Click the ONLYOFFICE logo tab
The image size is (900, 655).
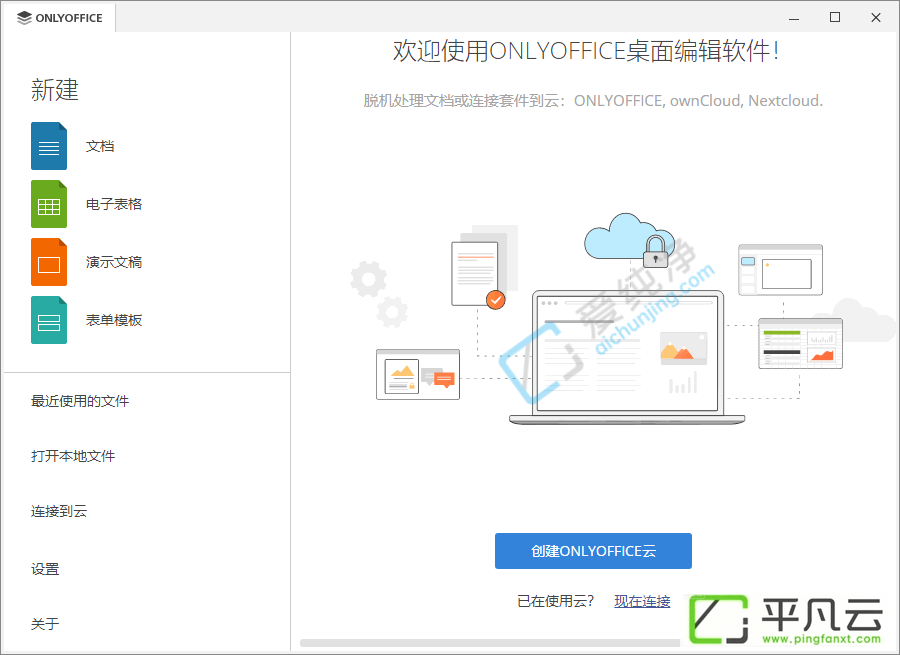coord(60,18)
